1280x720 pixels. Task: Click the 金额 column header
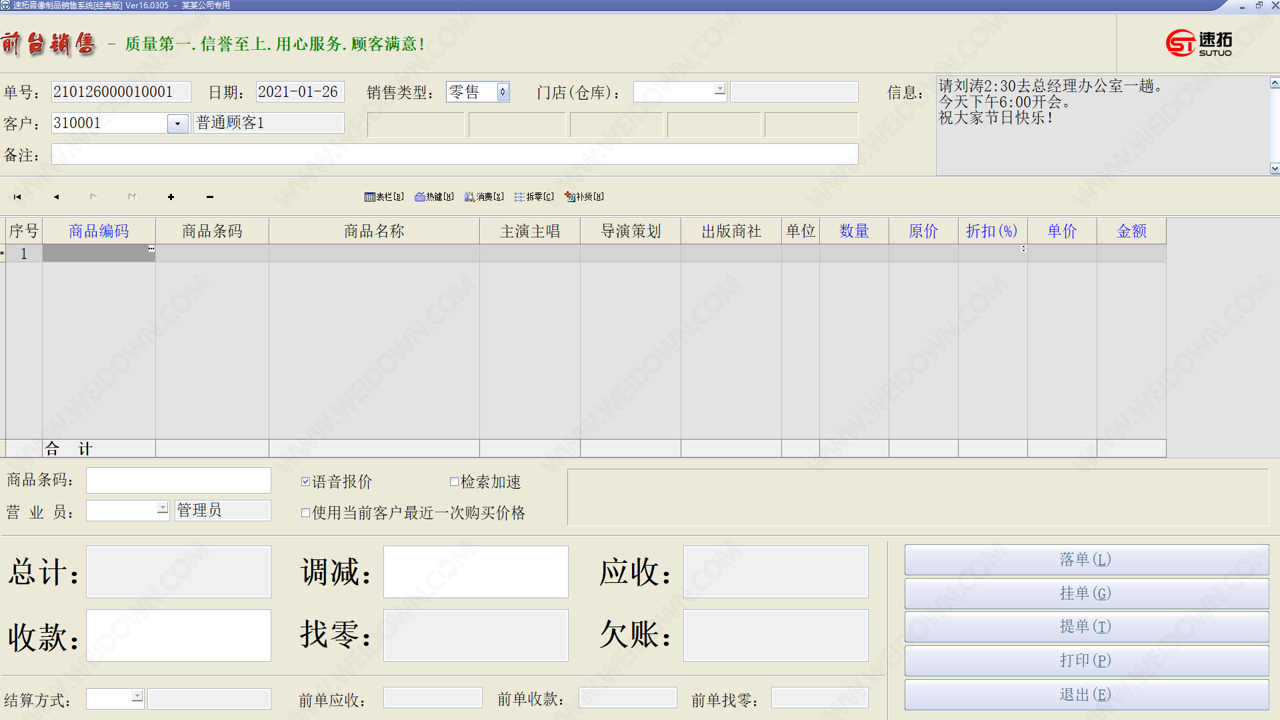[1131, 231]
